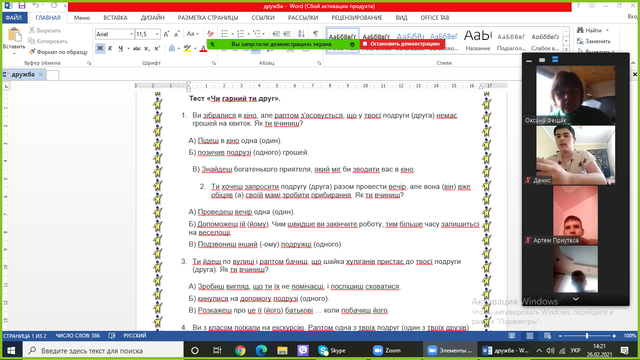This screenshot has height=360, width=640.
Task: Copy selection with the Копировать button
Action: click(48, 41)
